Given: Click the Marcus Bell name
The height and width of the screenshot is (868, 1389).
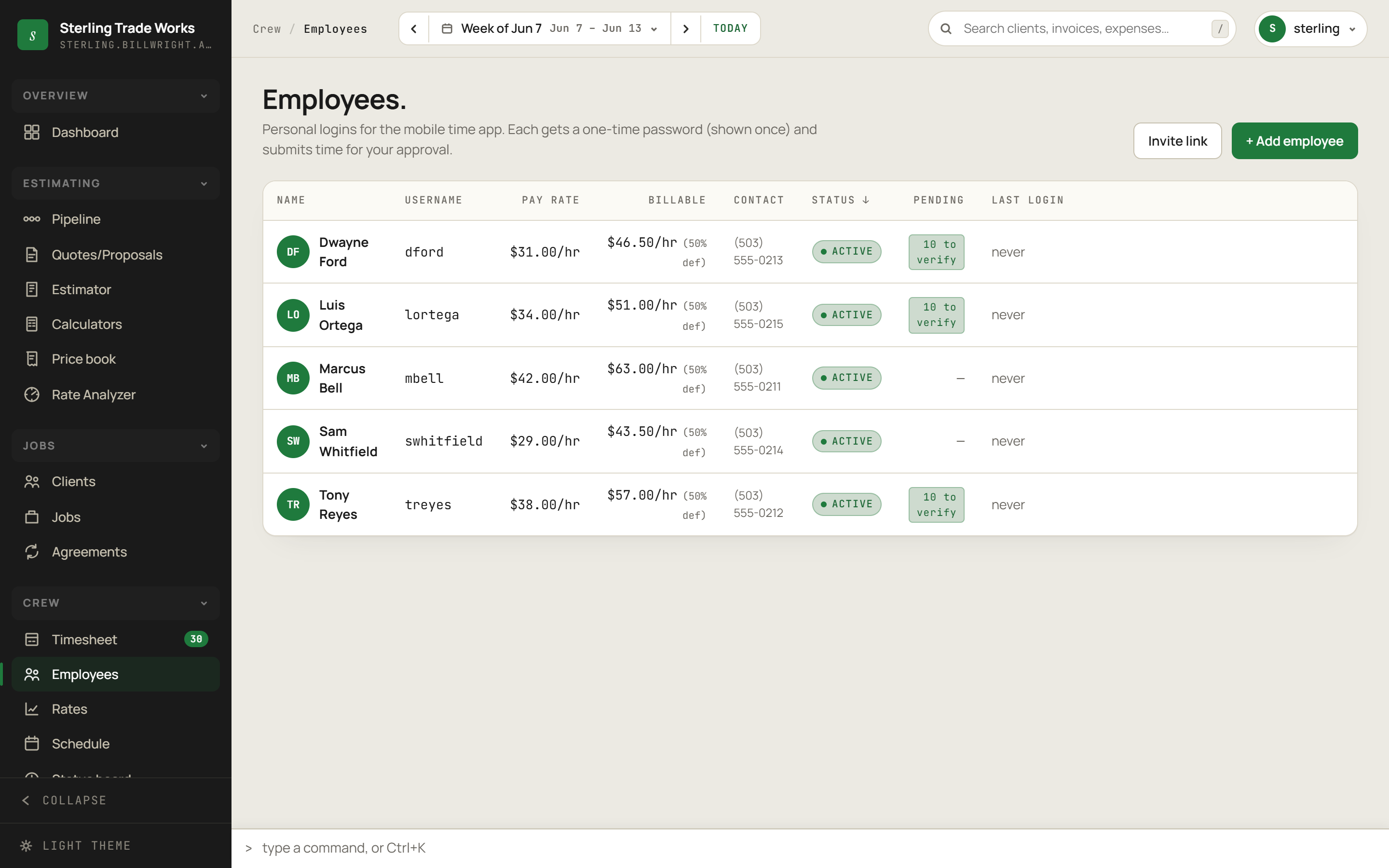Looking at the screenshot, I should [x=342, y=378].
